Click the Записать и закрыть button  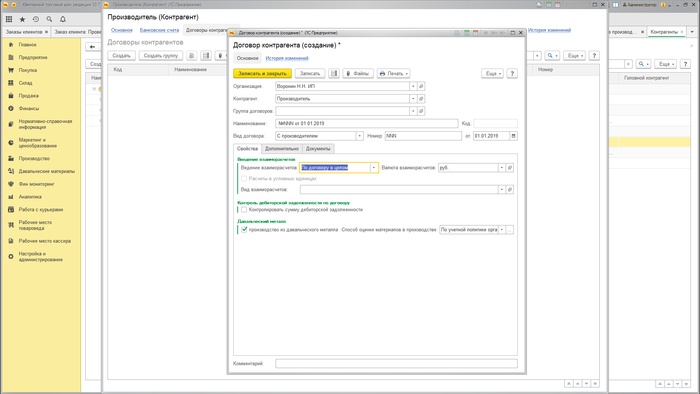(x=262, y=73)
